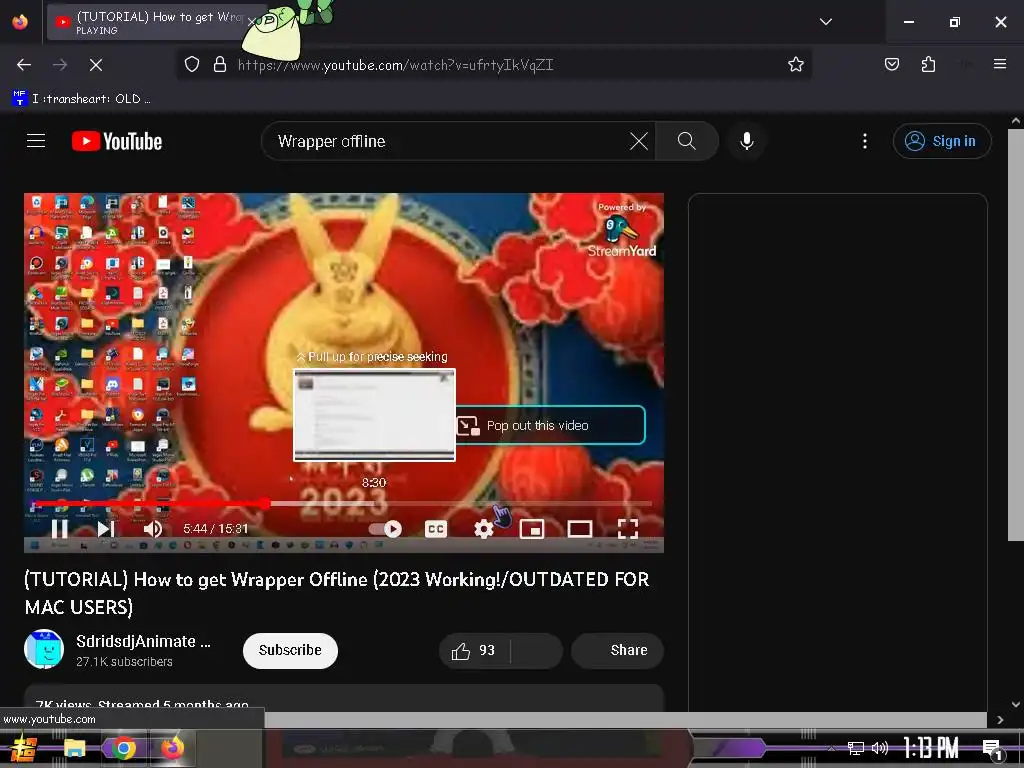Screen dimensions: 1024x768
Task: Open Firefox View at tab strip start
Action: pyautogui.click(x=20, y=22)
